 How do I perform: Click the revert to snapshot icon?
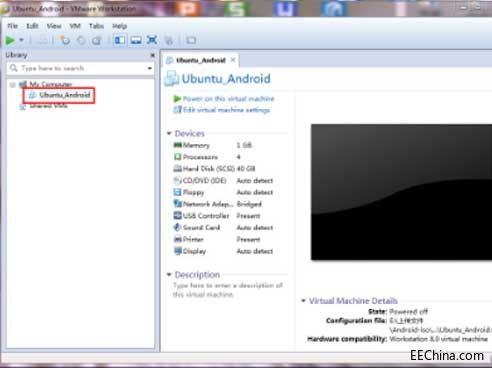coord(81,40)
